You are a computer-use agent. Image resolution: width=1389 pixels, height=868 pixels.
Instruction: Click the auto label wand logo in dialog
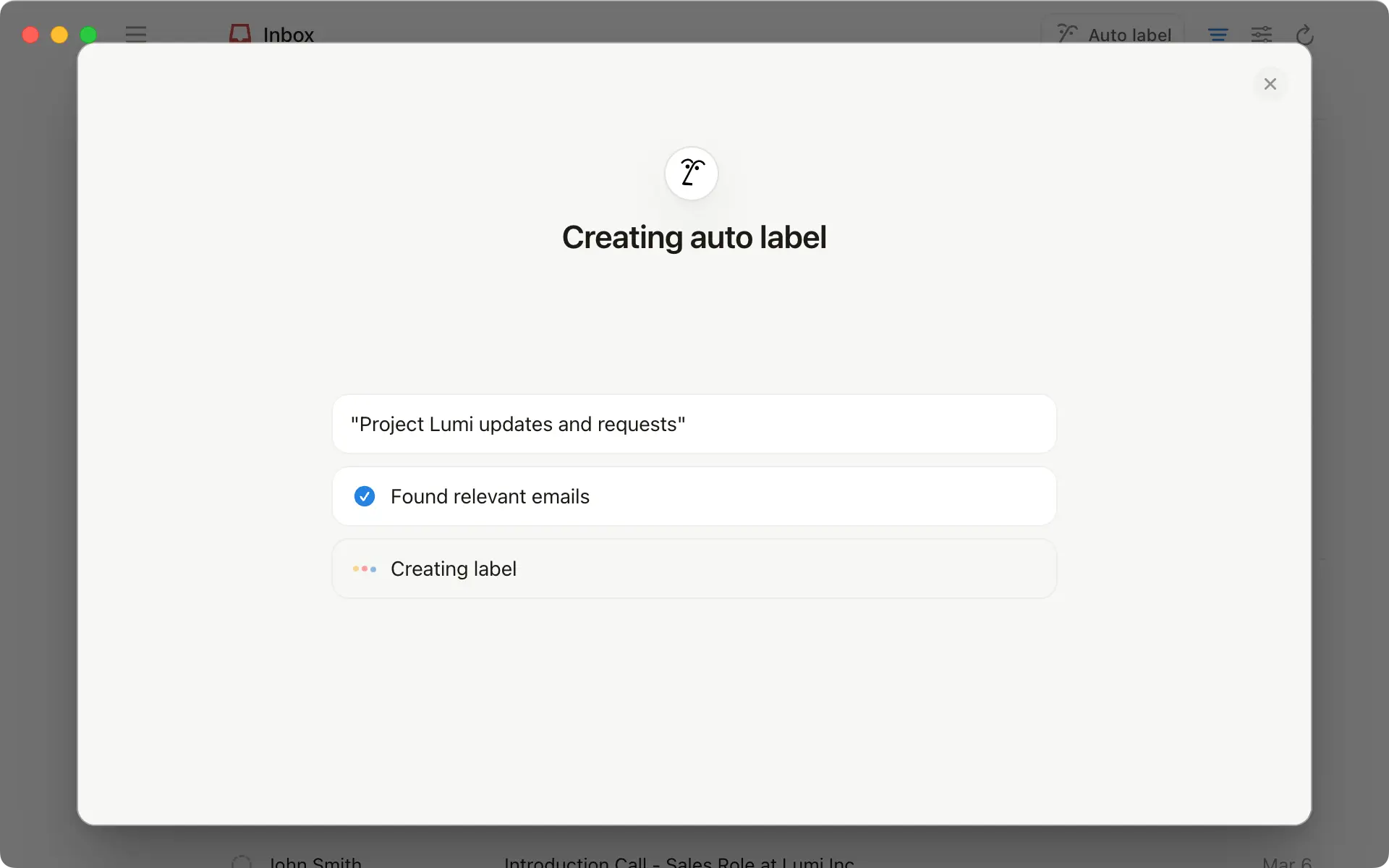click(692, 174)
